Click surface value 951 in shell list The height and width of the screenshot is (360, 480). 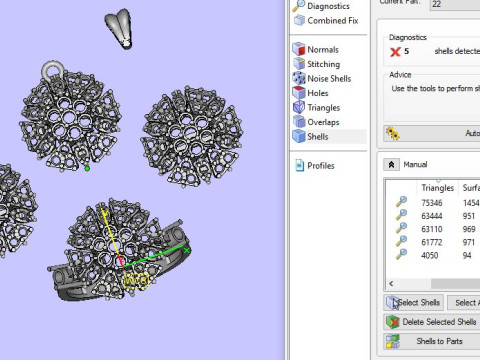[468, 216]
